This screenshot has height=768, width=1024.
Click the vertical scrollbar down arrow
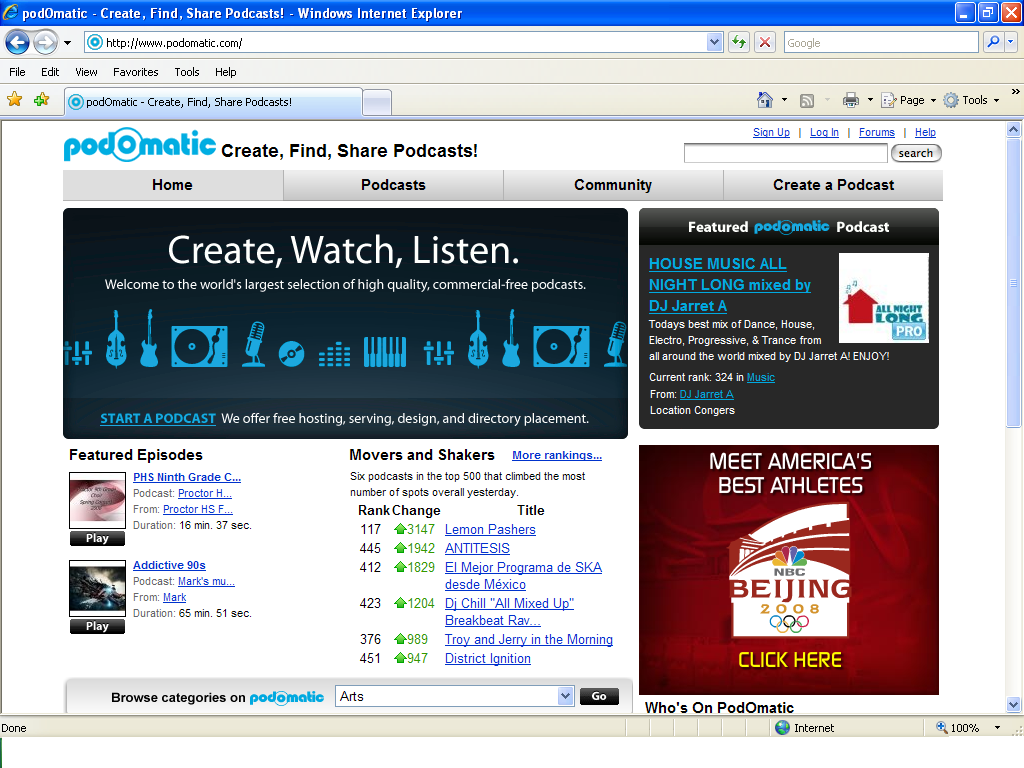[1014, 705]
